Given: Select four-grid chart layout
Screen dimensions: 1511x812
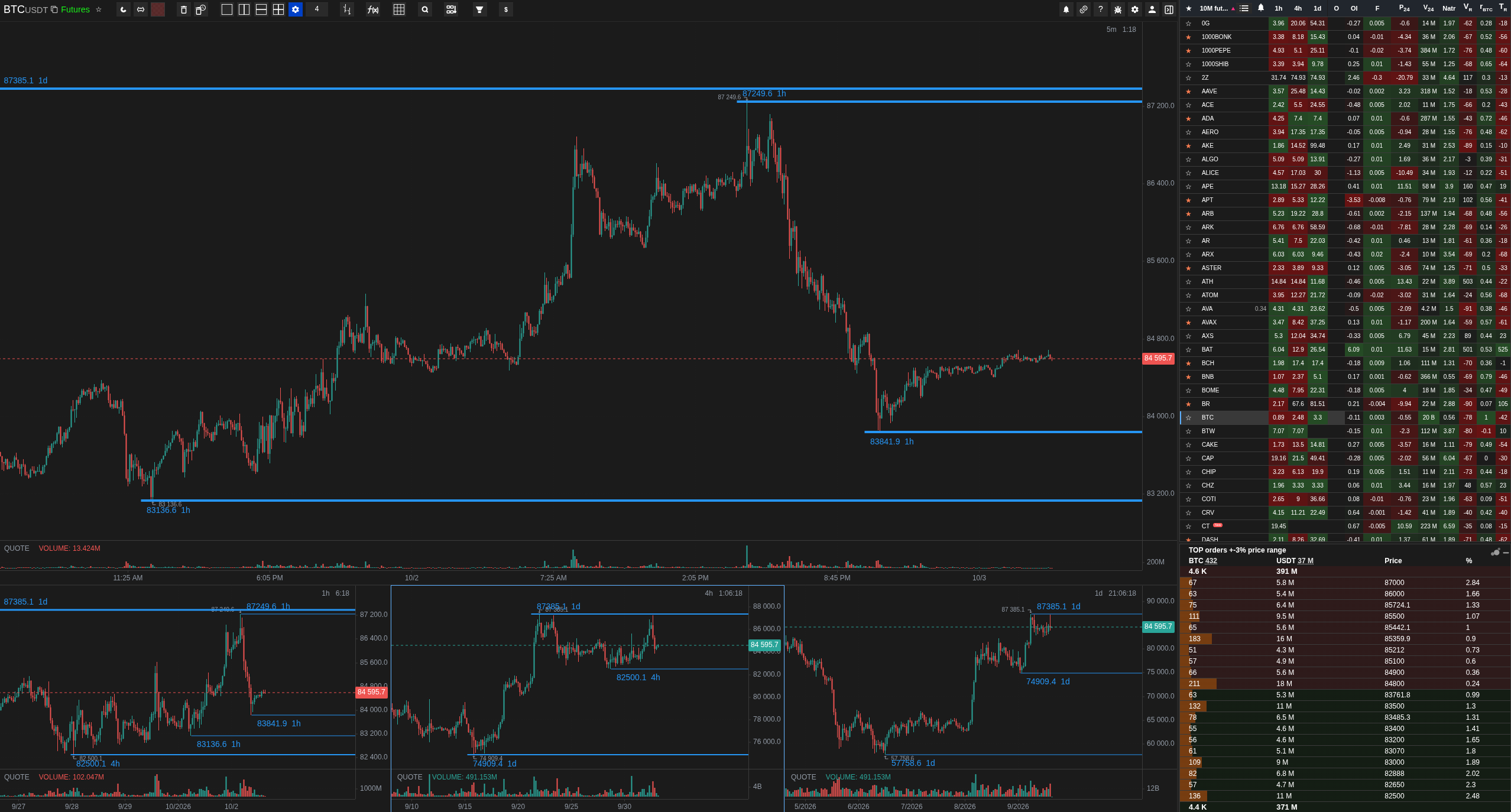Looking at the screenshot, I should click(278, 9).
